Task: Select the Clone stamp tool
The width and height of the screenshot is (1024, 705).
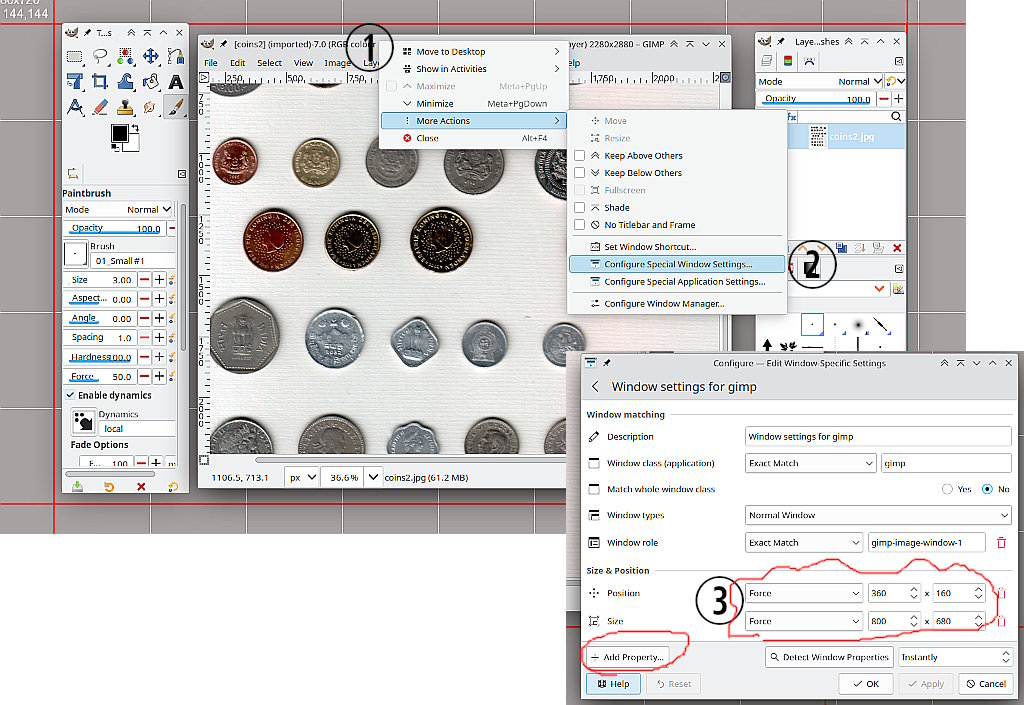Action: tap(125, 107)
